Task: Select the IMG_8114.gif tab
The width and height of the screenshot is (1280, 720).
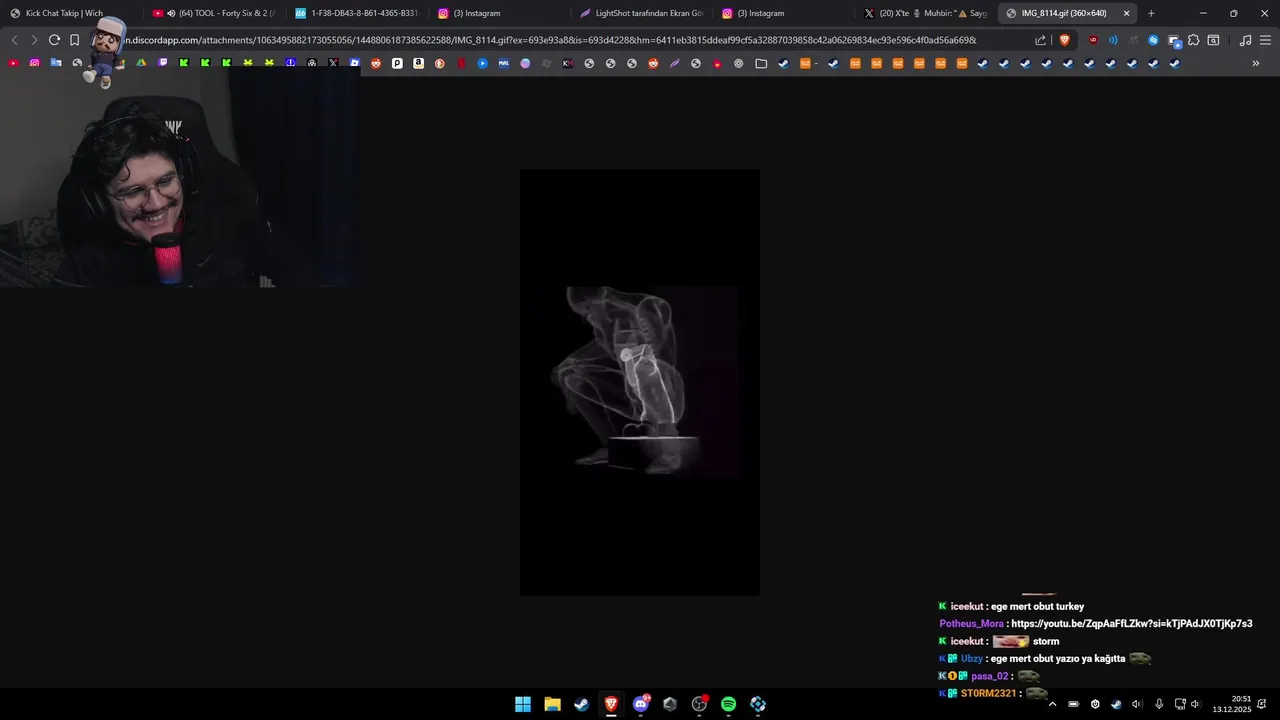Action: (x=1064, y=13)
